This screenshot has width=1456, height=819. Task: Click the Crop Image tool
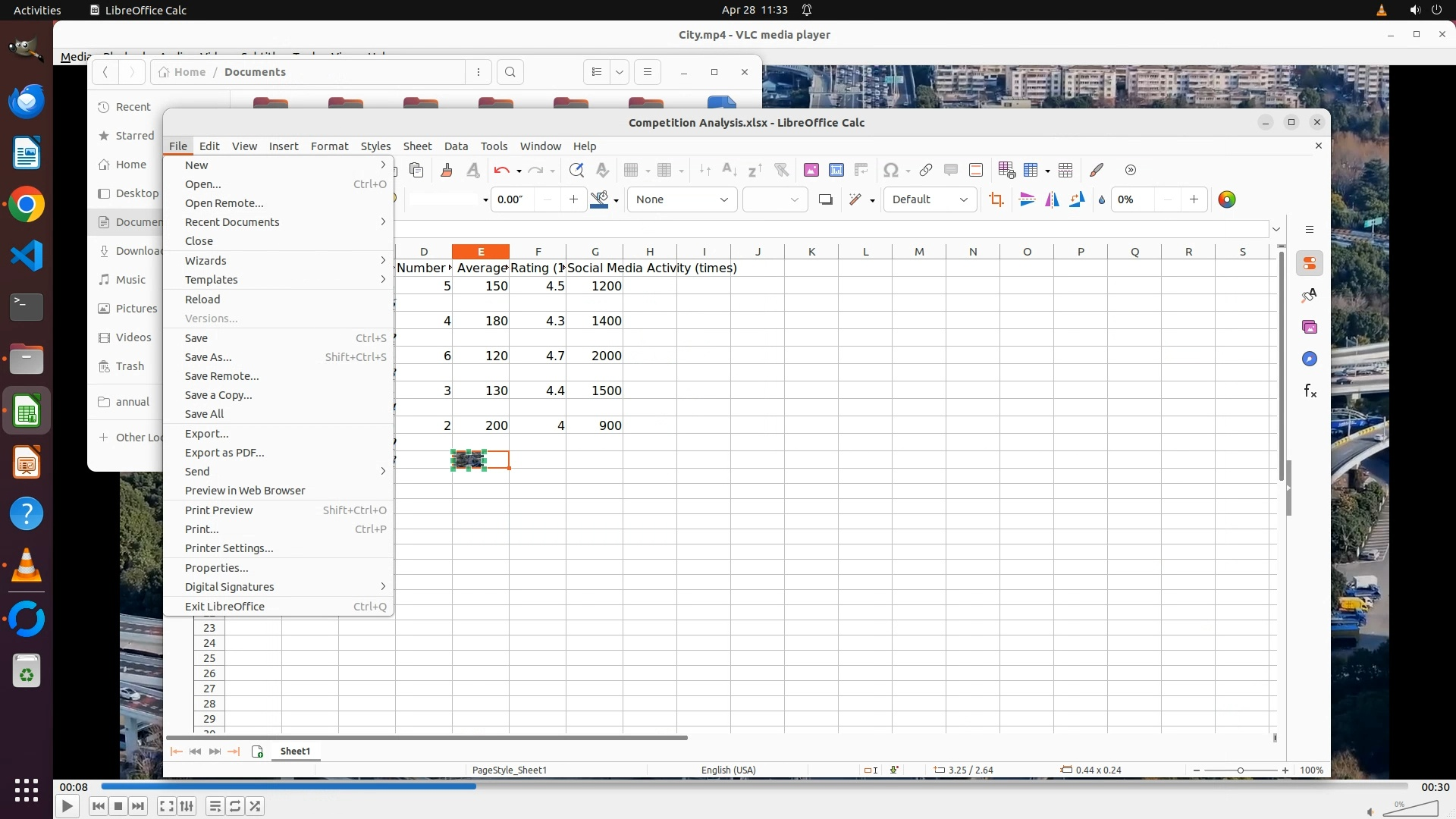tap(996, 199)
